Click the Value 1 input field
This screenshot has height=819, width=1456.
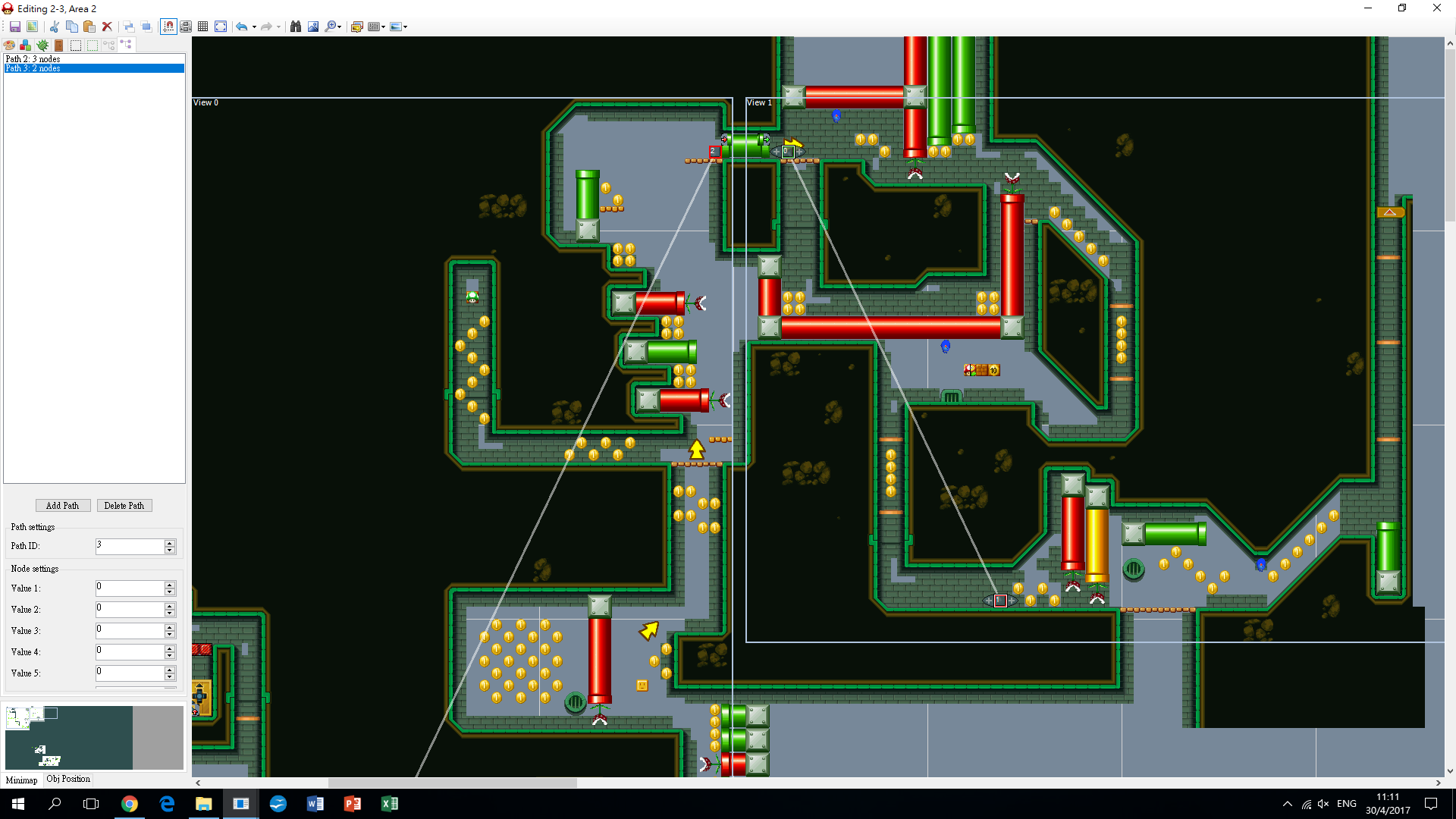[x=130, y=588]
